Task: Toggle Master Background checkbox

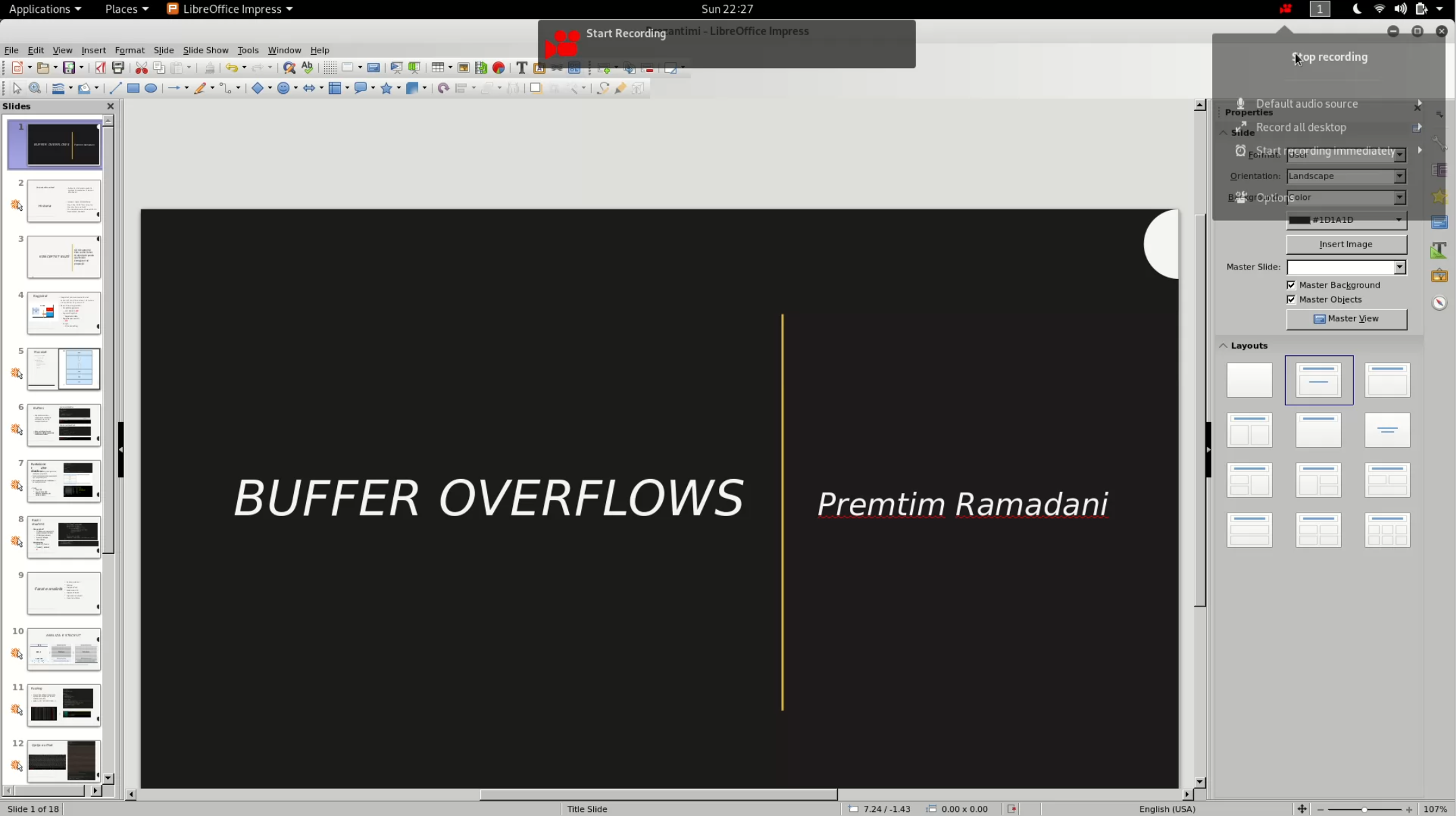Action: pos(1291,284)
